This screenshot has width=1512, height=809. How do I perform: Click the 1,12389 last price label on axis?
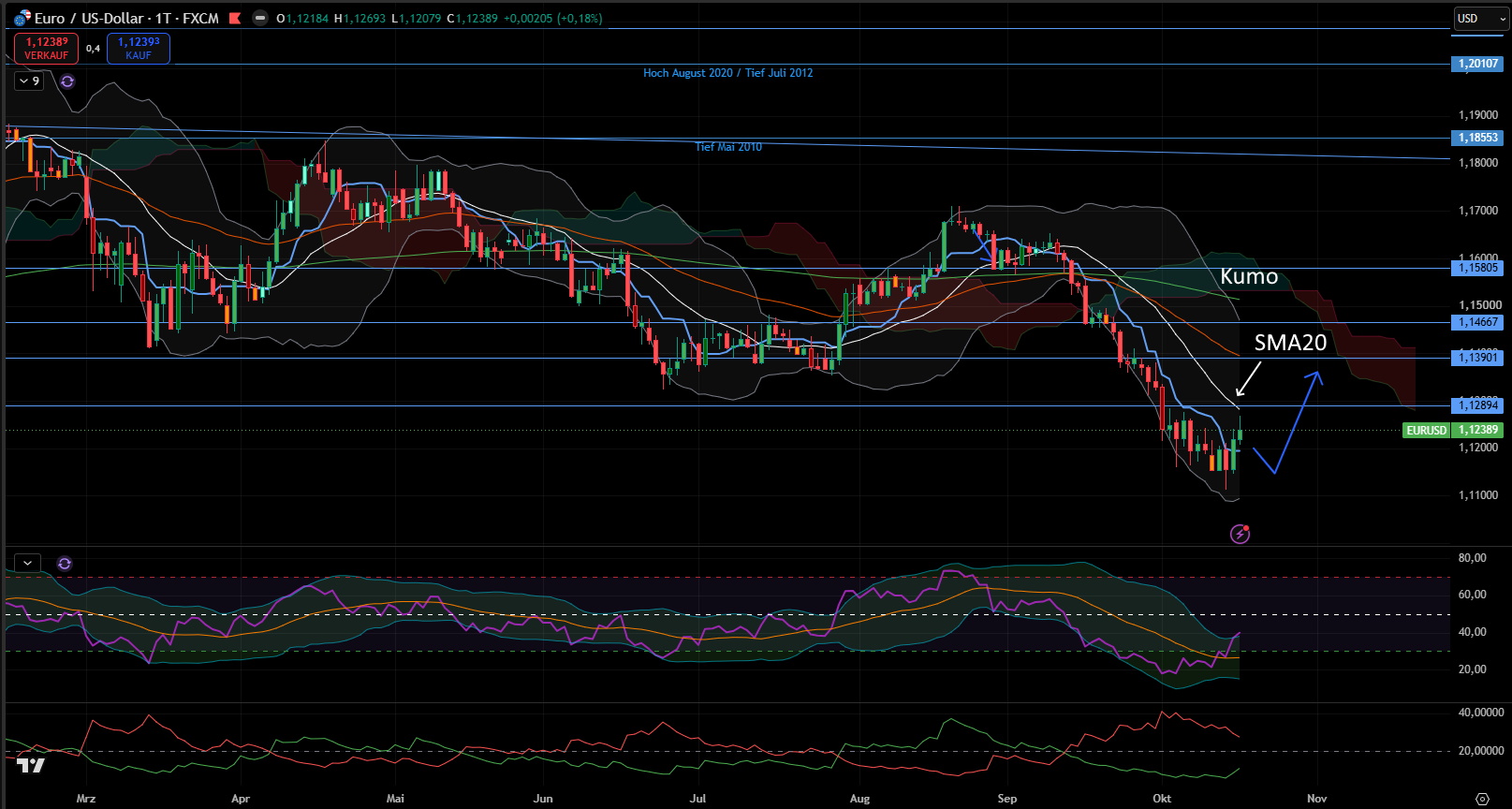tap(1478, 431)
